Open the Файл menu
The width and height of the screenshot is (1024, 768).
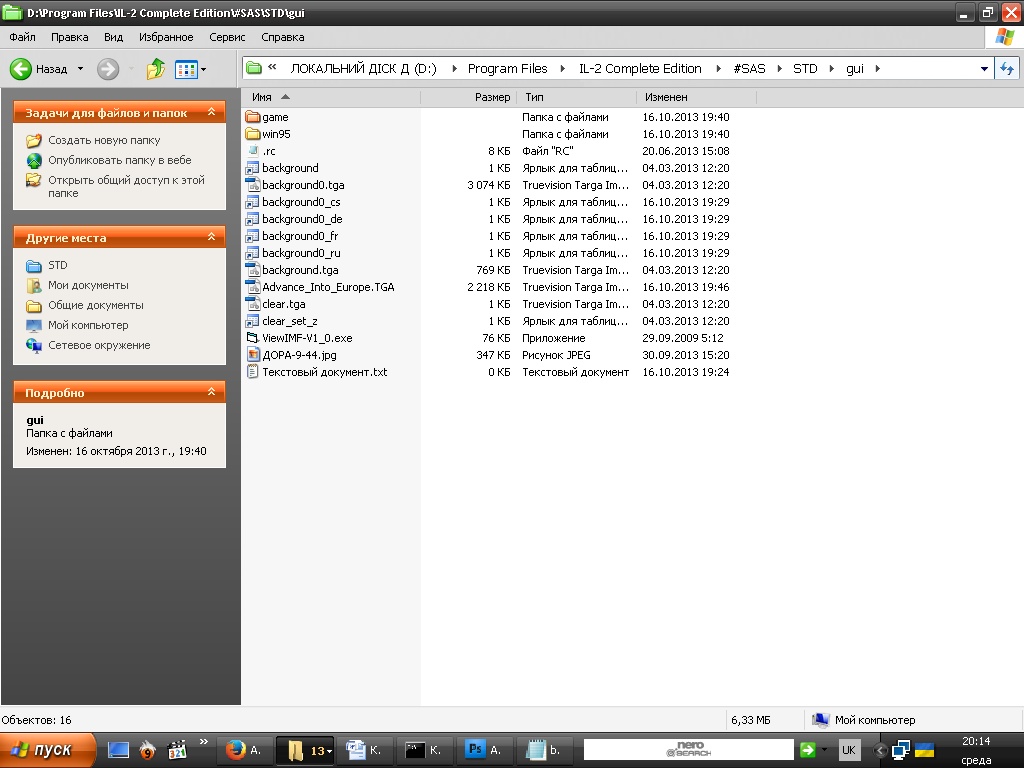click(22, 37)
